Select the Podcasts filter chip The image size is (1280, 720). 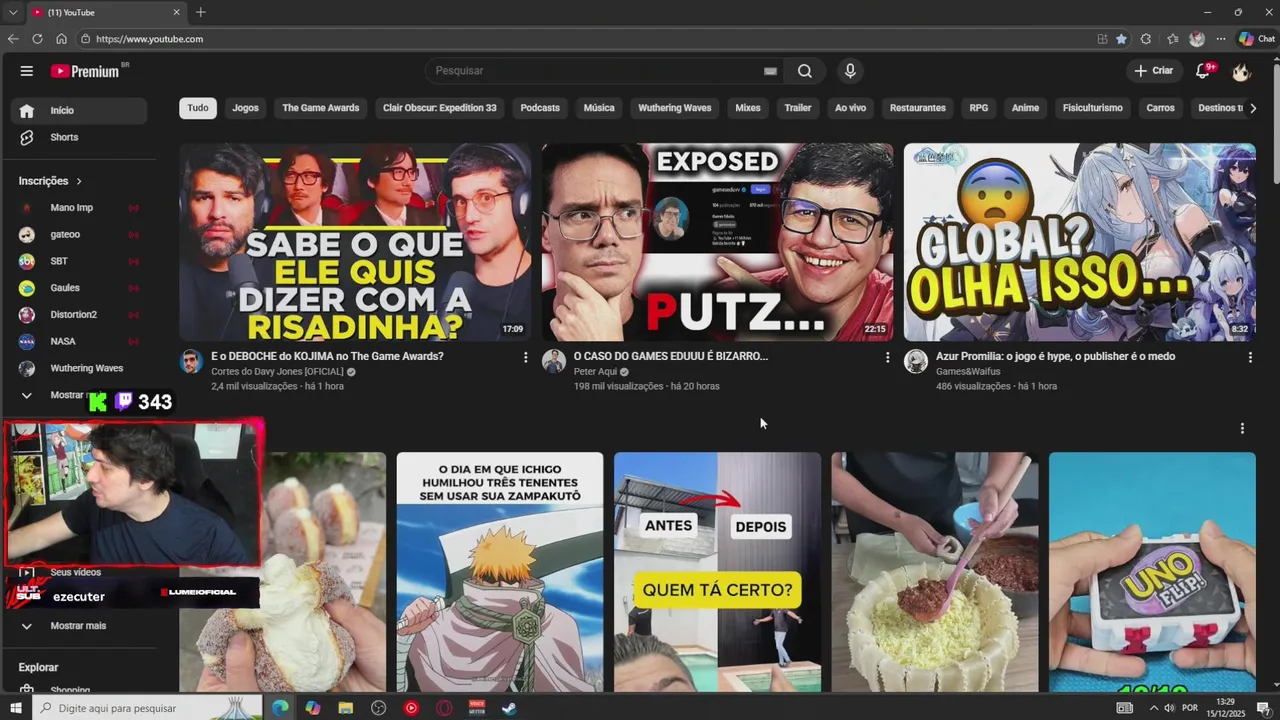[540, 108]
